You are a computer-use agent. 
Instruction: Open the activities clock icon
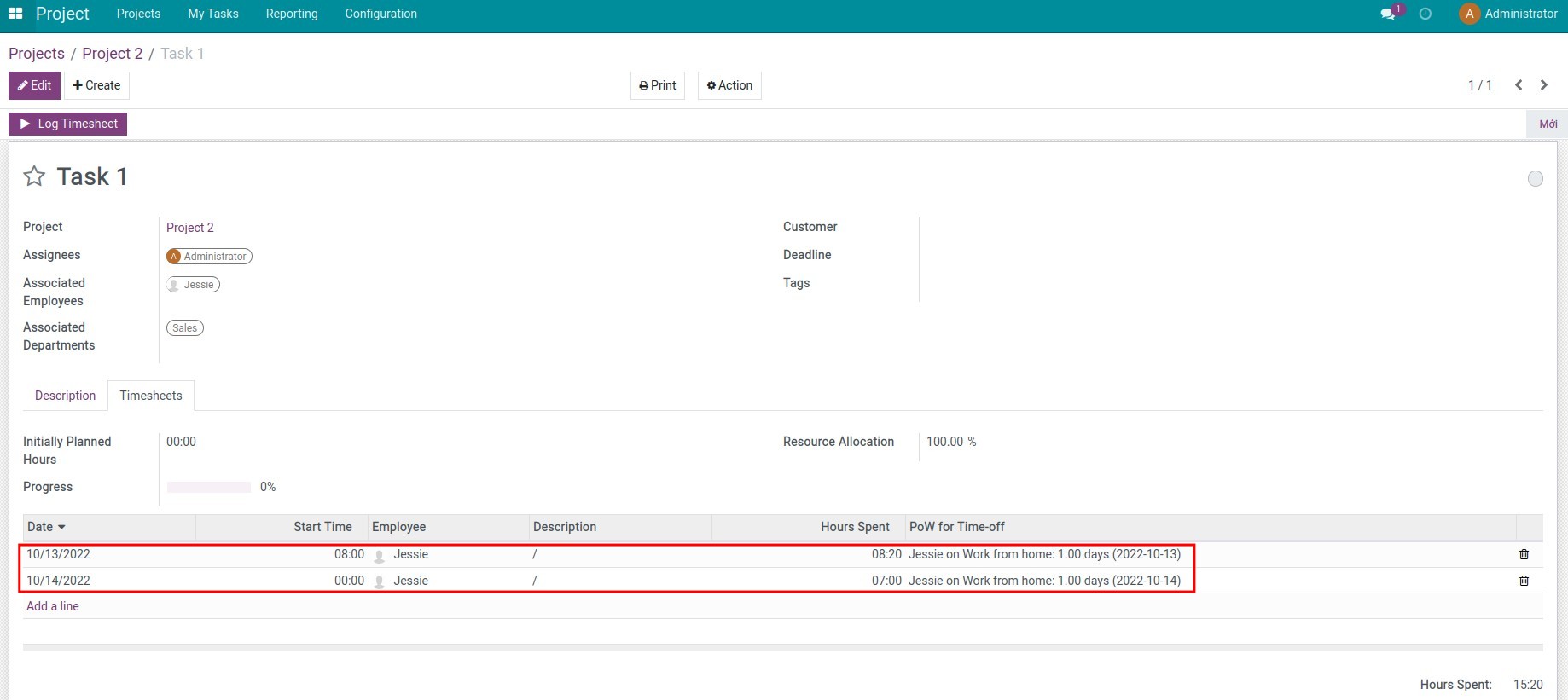[1425, 14]
